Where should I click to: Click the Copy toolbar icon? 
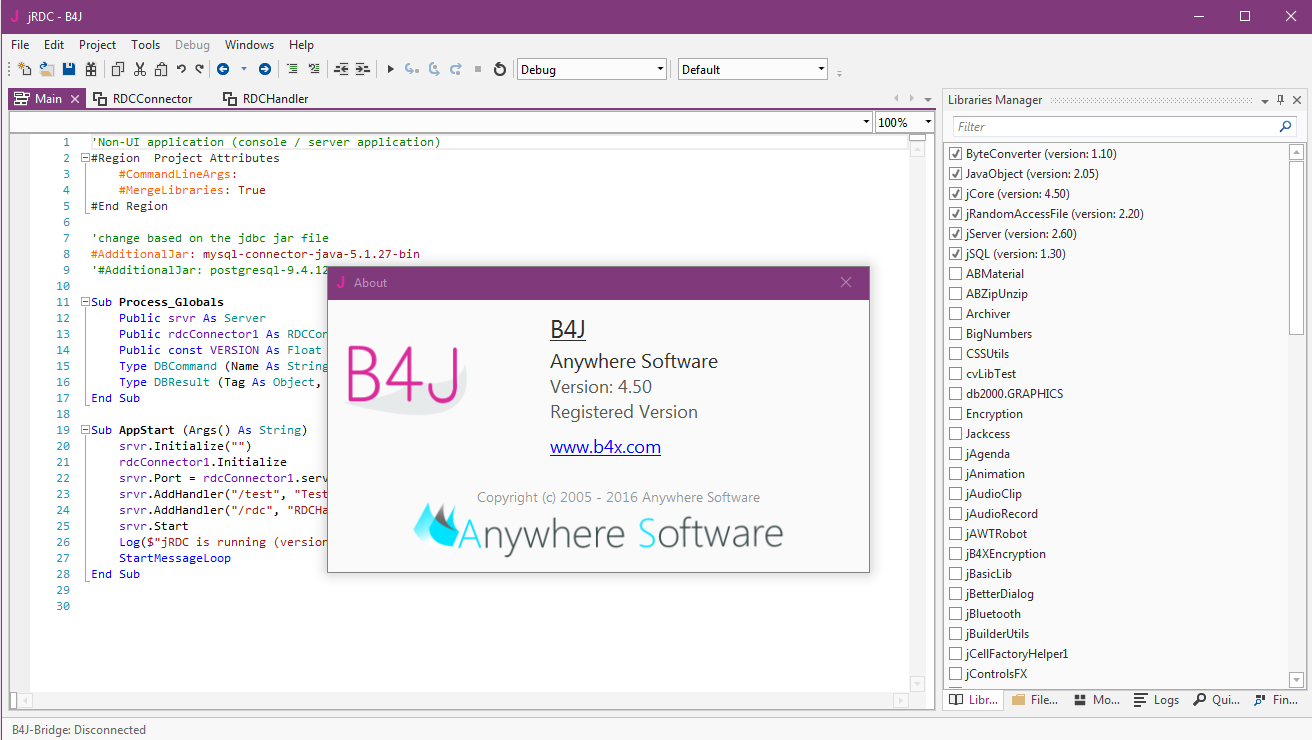click(x=118, y=69)
